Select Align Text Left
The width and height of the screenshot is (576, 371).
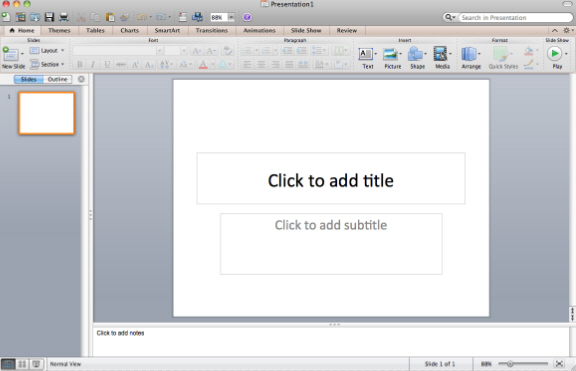pyautogui.click(x=247, y=65)
